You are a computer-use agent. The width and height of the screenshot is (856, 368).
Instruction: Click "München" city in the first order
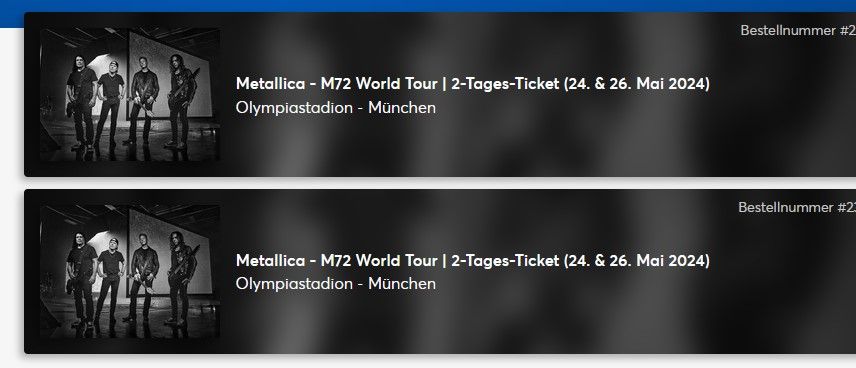(402, 108)
